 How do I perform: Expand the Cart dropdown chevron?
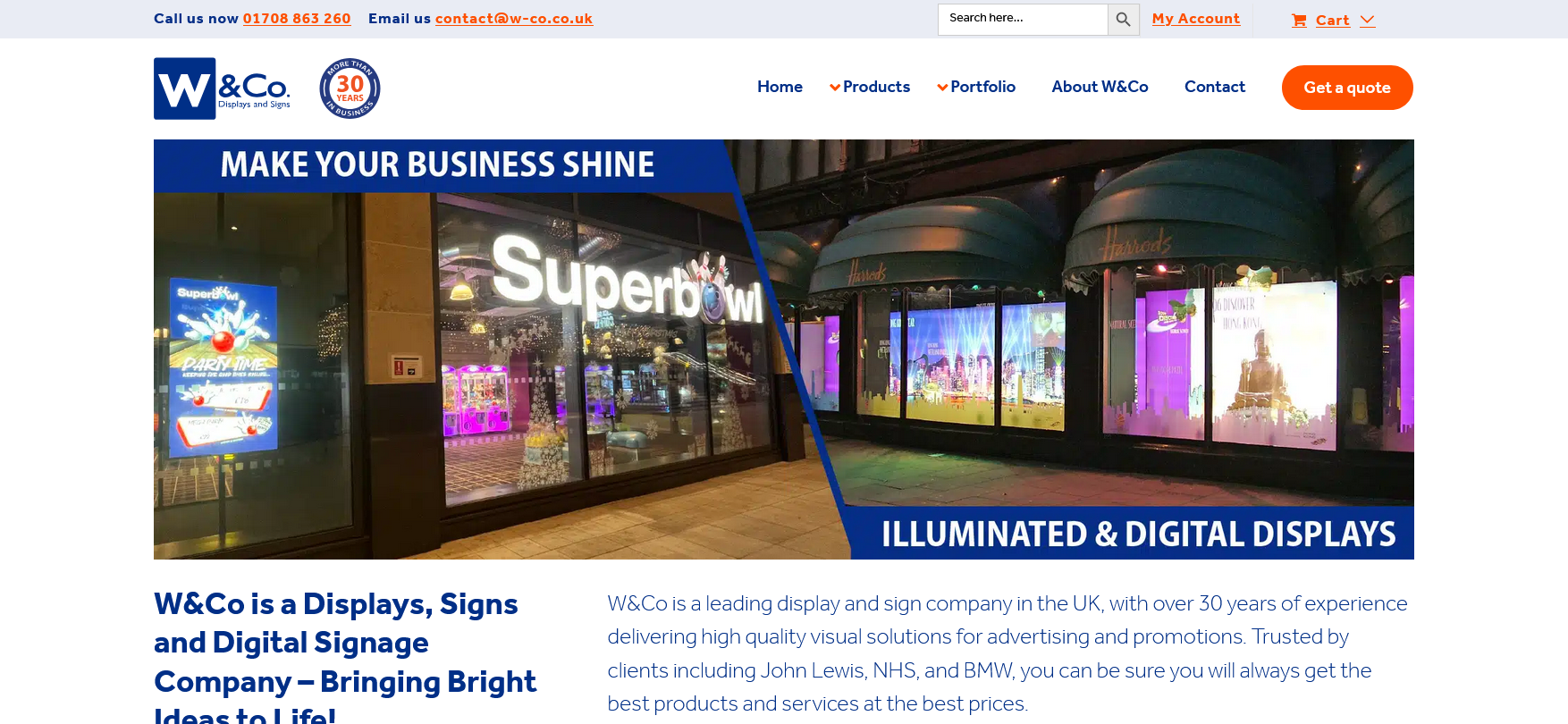click(1367, 21)
